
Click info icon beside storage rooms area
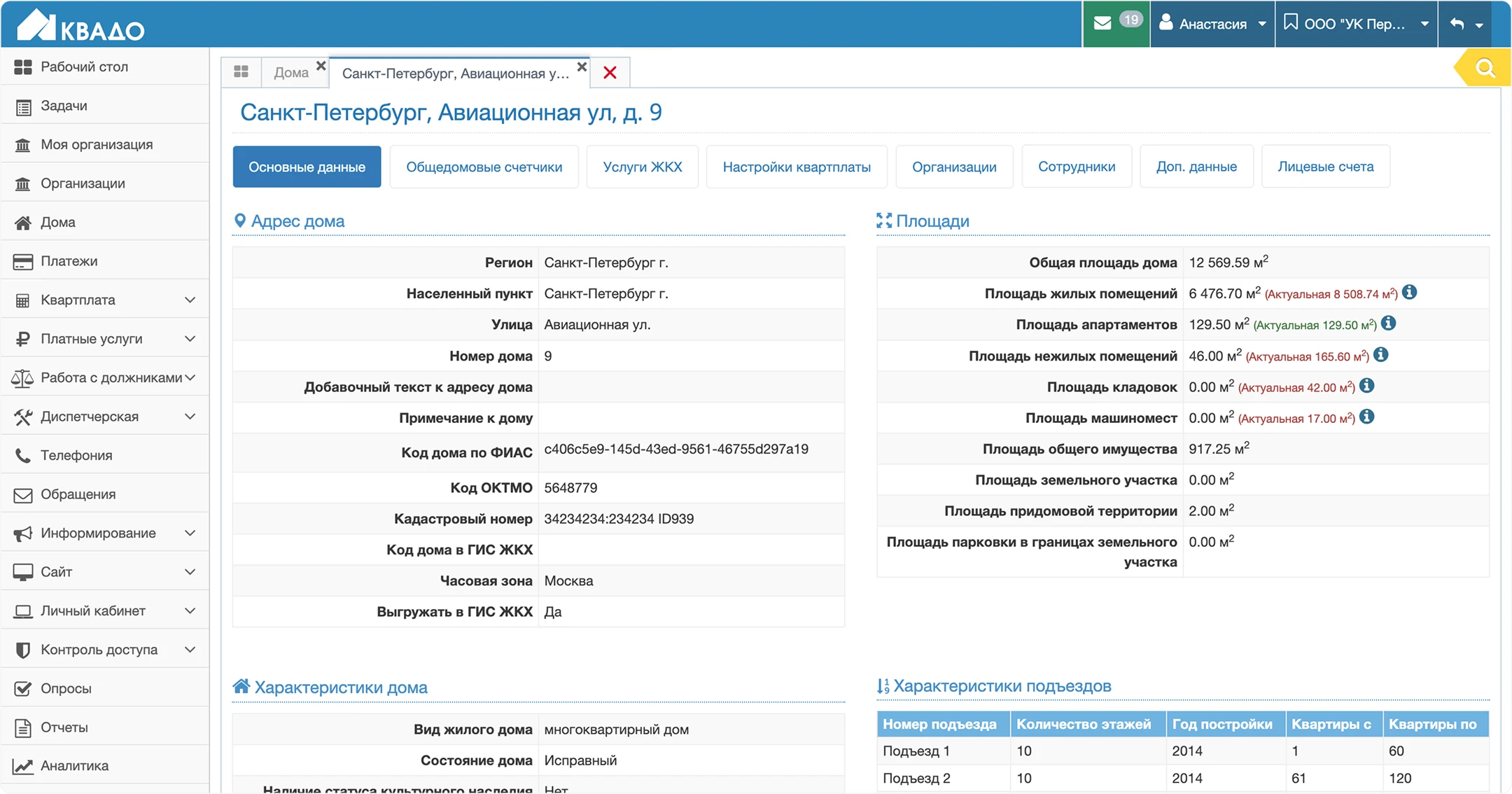[1367, 386]
